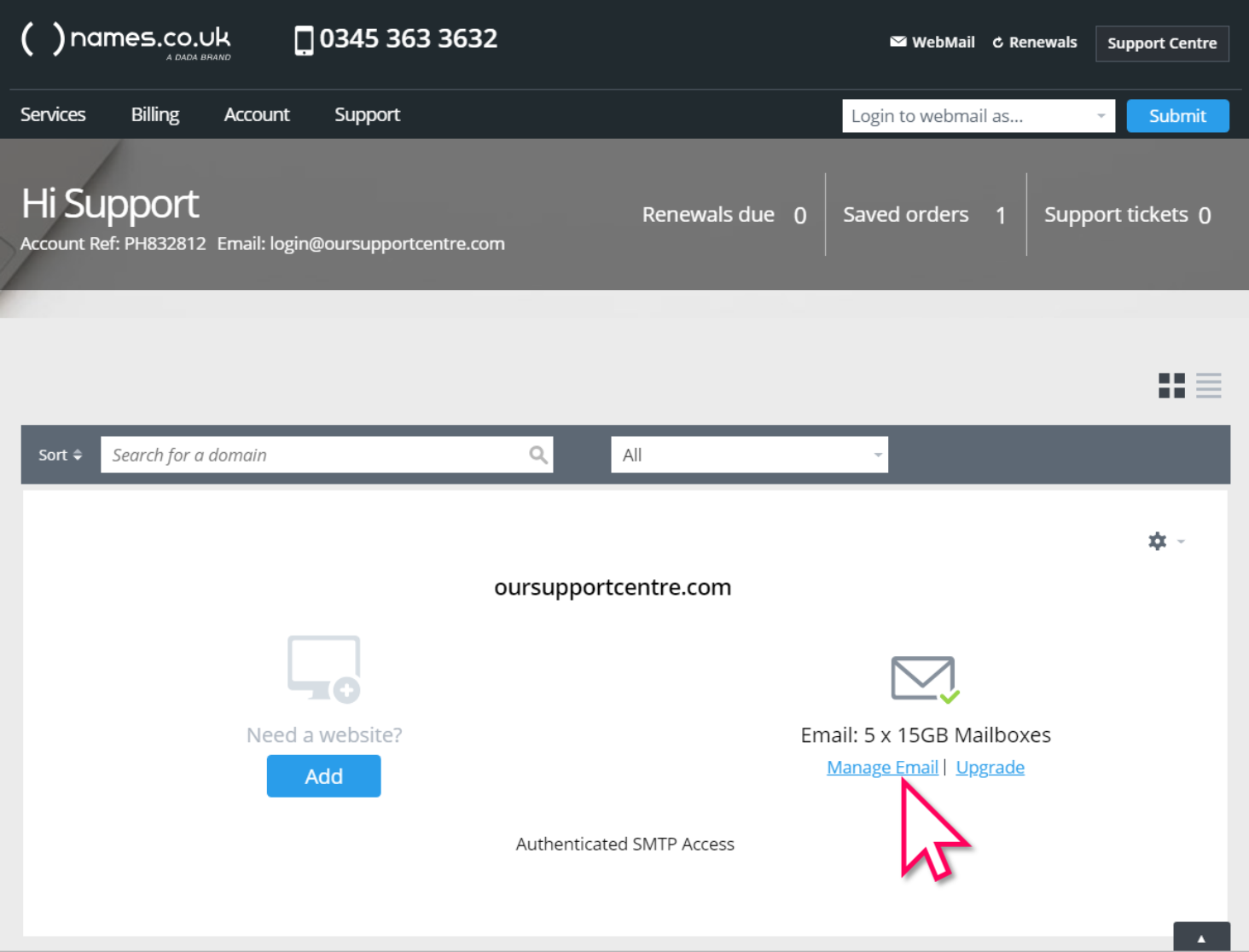Click Support tickets counter
1249x952 pixels.
point(1127,214)
